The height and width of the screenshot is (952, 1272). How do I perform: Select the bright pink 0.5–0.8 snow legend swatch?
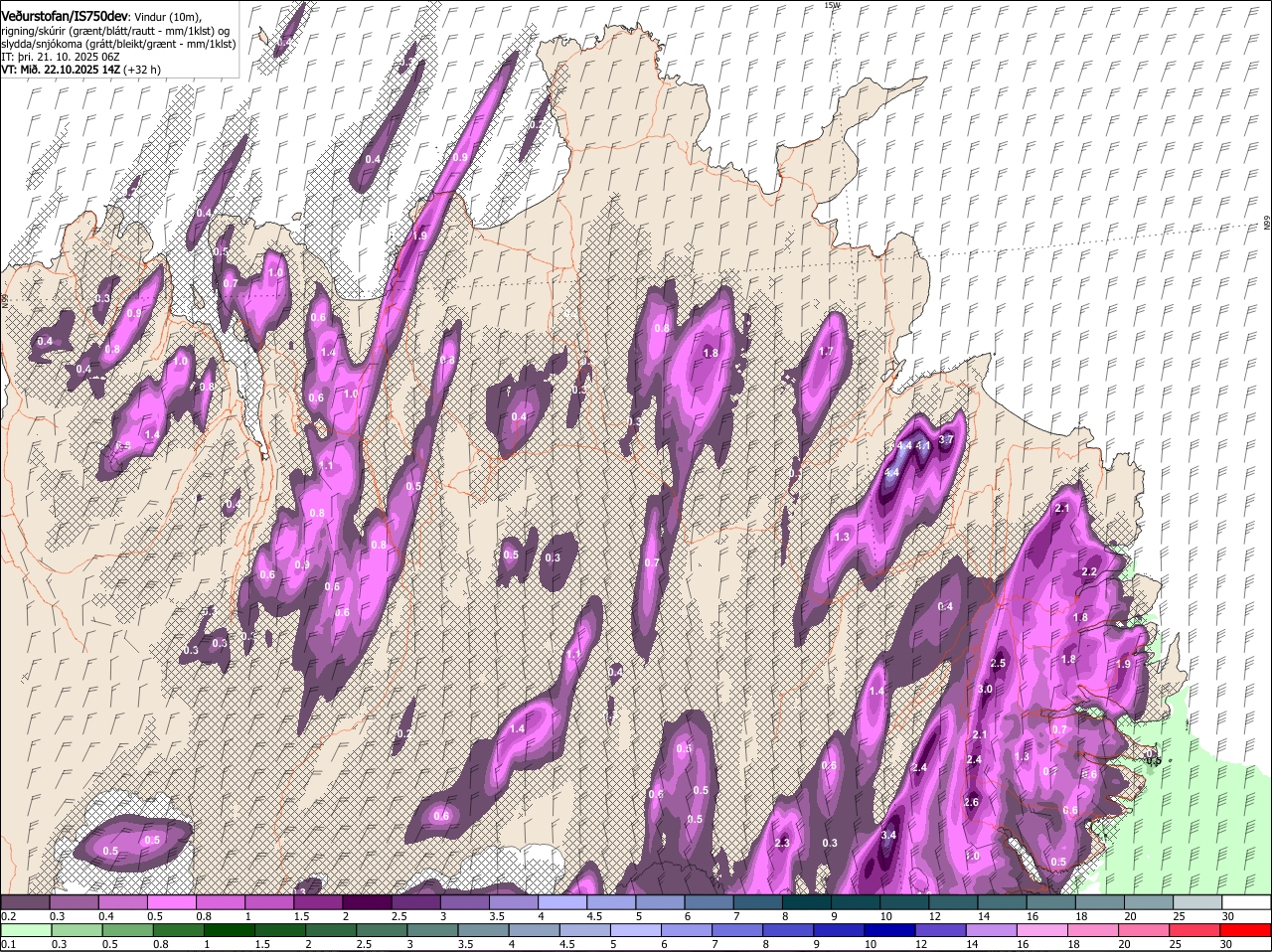pos(171,902)
